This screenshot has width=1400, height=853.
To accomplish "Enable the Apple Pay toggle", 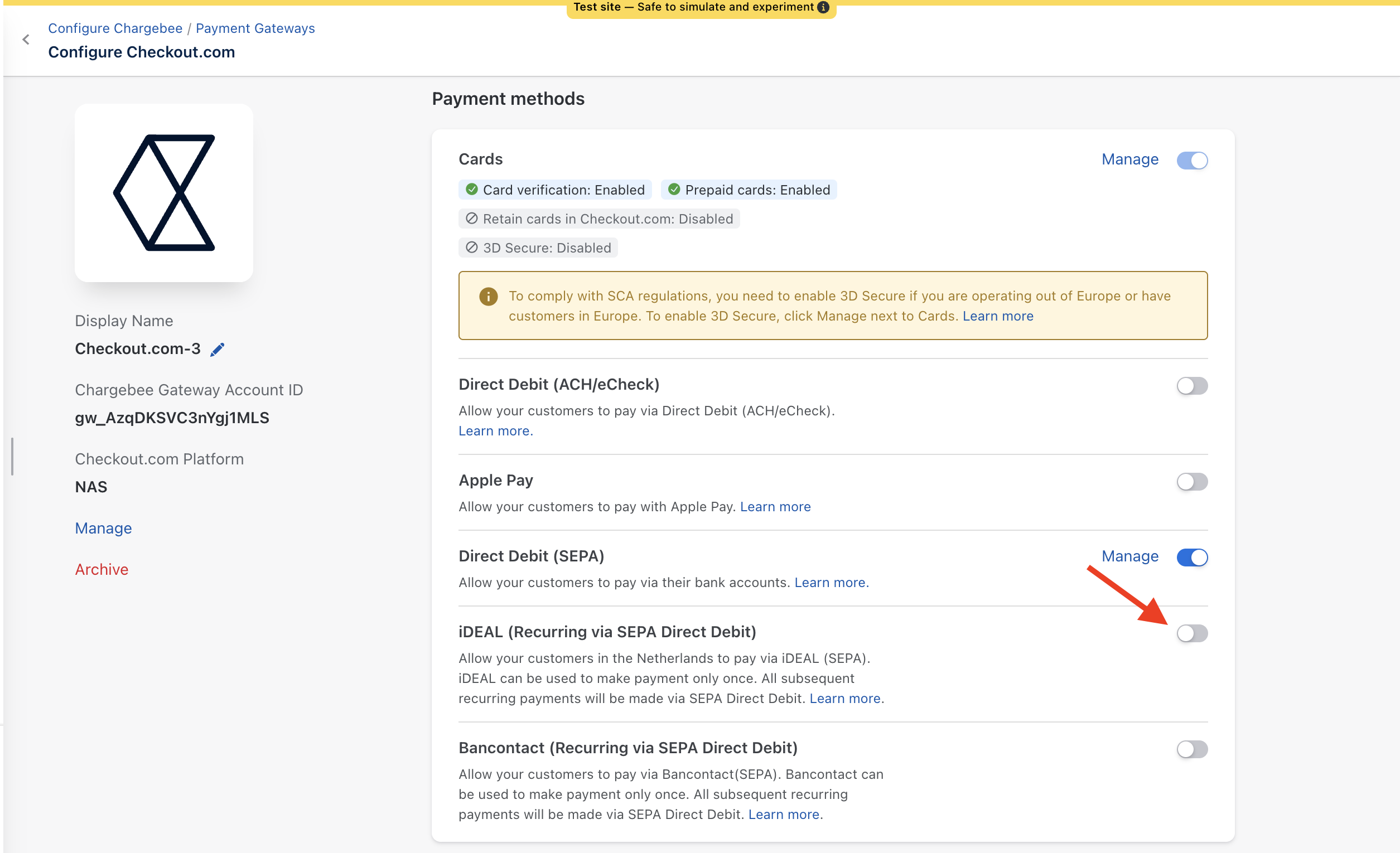I will [x=1191, y=482].
